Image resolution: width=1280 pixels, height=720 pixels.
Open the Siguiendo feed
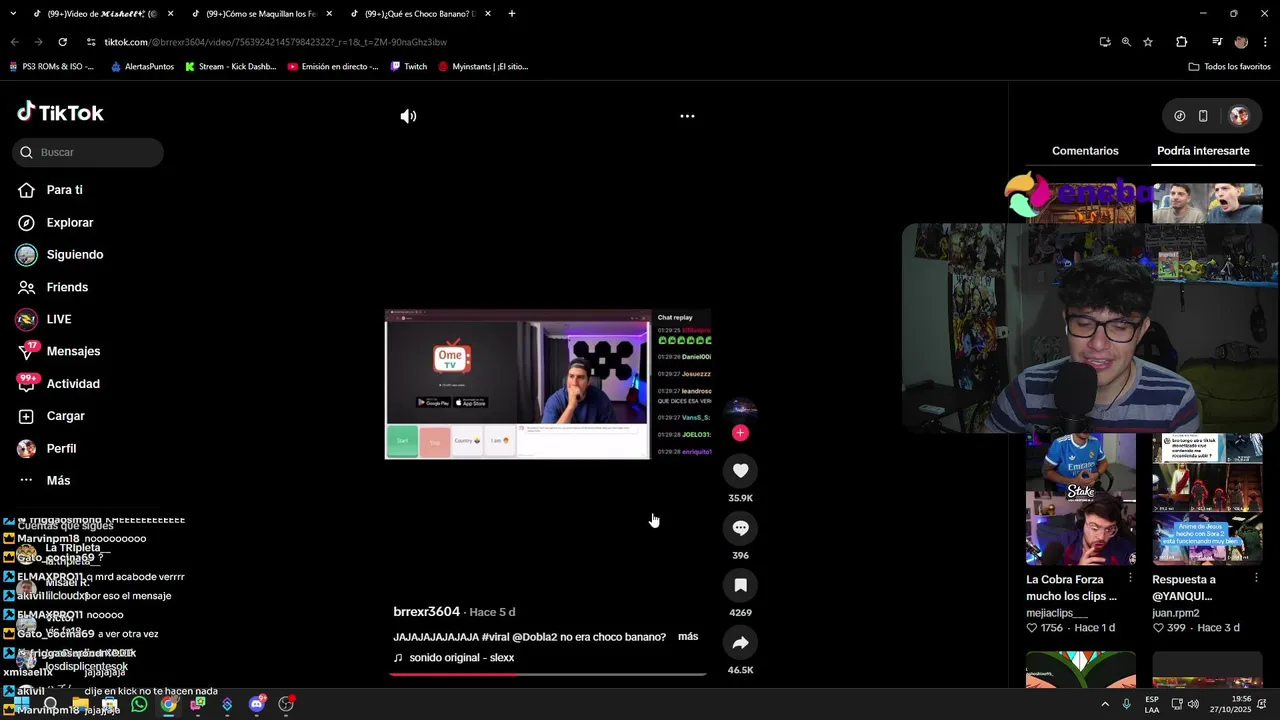[75, 255]
